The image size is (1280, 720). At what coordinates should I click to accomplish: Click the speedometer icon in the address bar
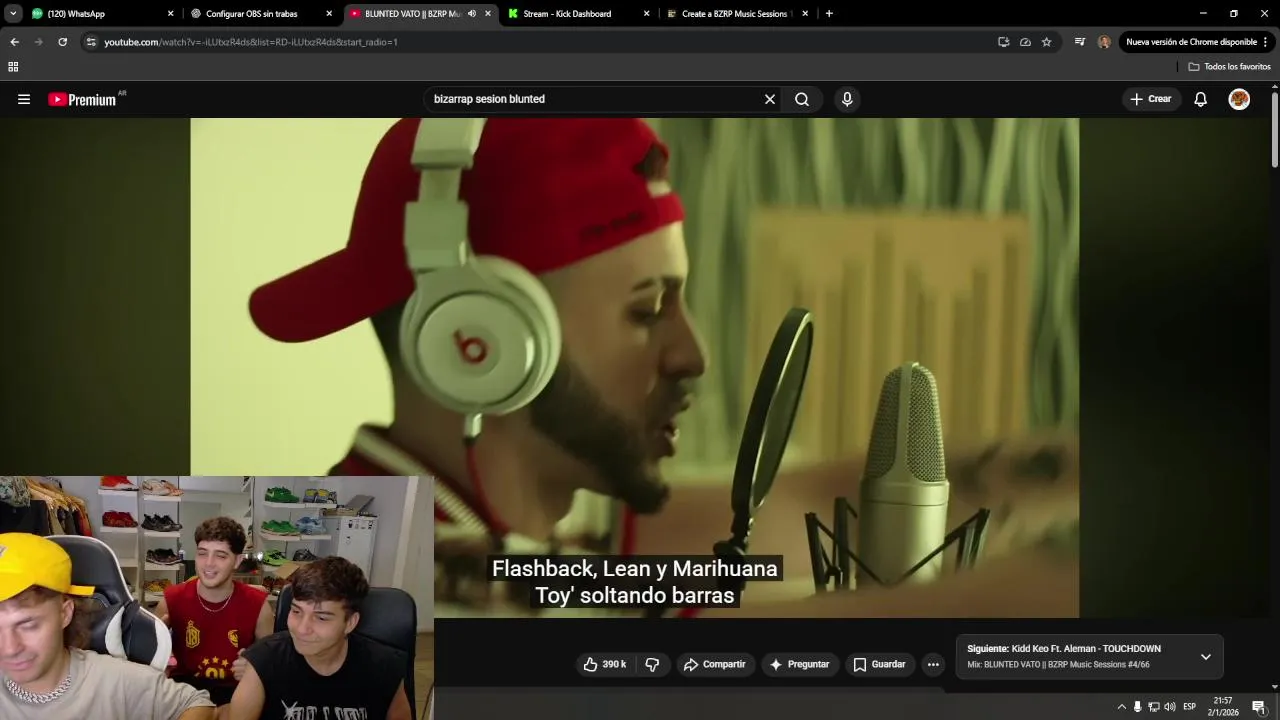(x=1025, y=42)
